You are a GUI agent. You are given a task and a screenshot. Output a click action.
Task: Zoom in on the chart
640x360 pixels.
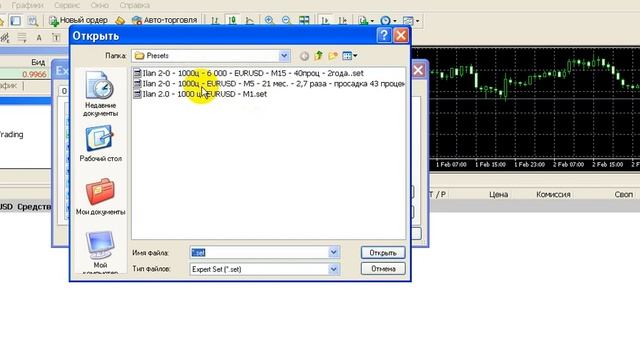pos(269,20)
